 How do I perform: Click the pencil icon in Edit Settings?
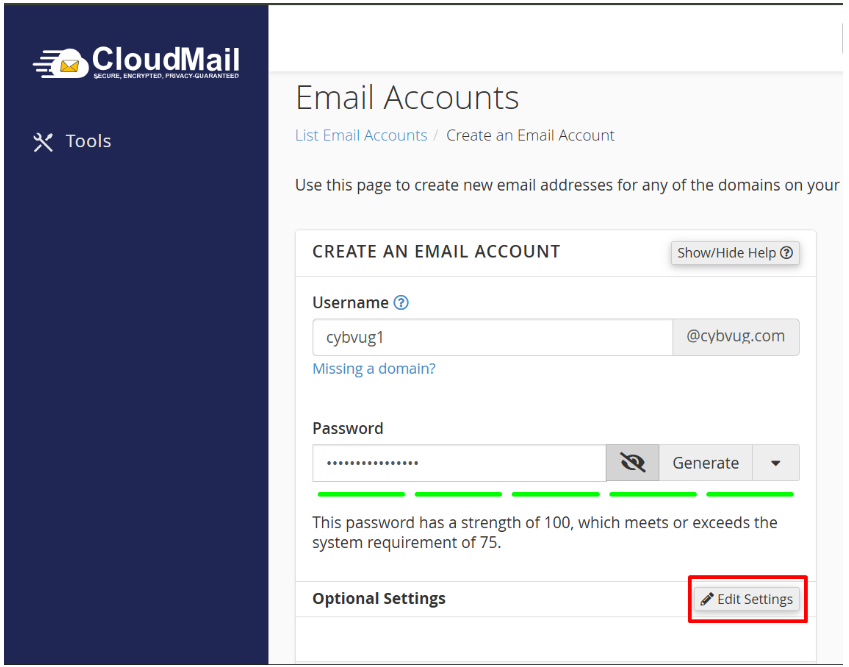click(x=707, y=599)
